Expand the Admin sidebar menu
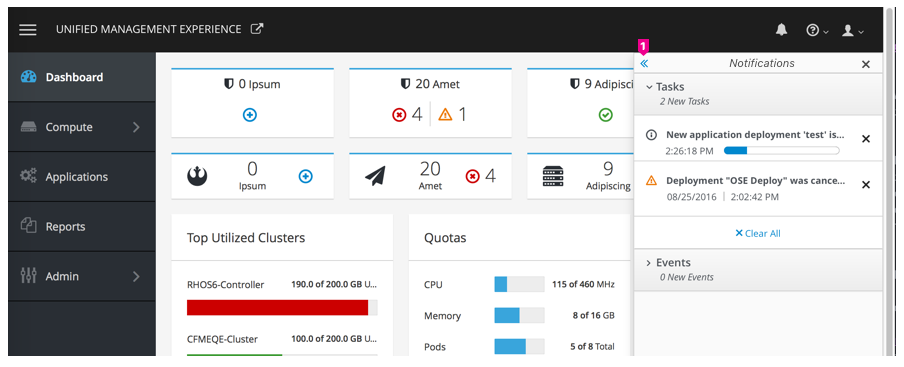This screenshot has width=904, height=367. click(82, 276)
